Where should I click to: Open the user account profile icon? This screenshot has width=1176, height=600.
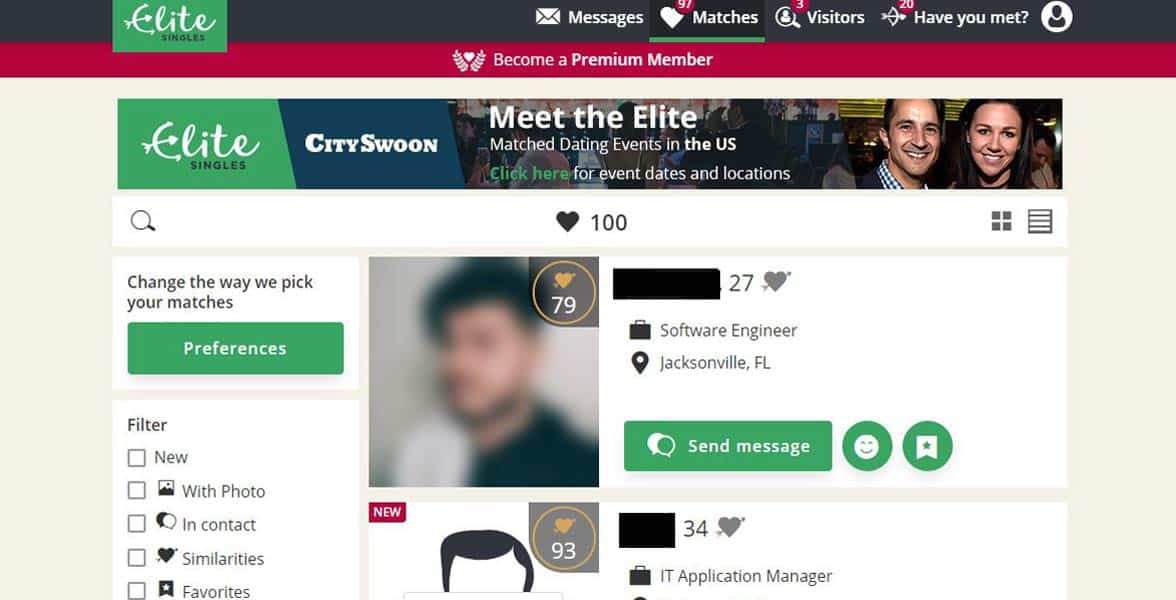(1056, 16)
